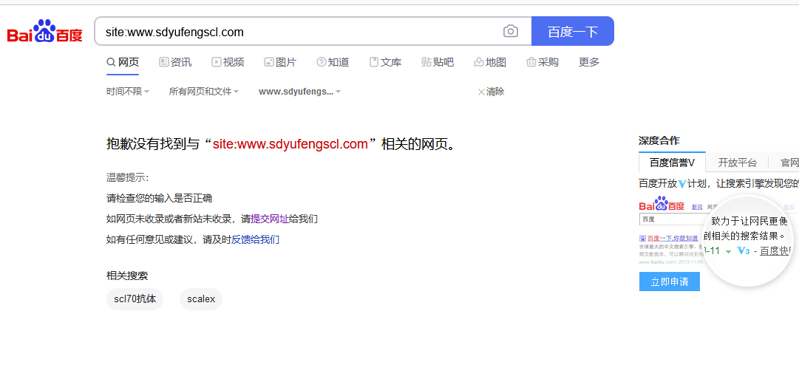The image size is (799, 382).
Task: Click the 深度合作 heading
Action: click(659, 141)
